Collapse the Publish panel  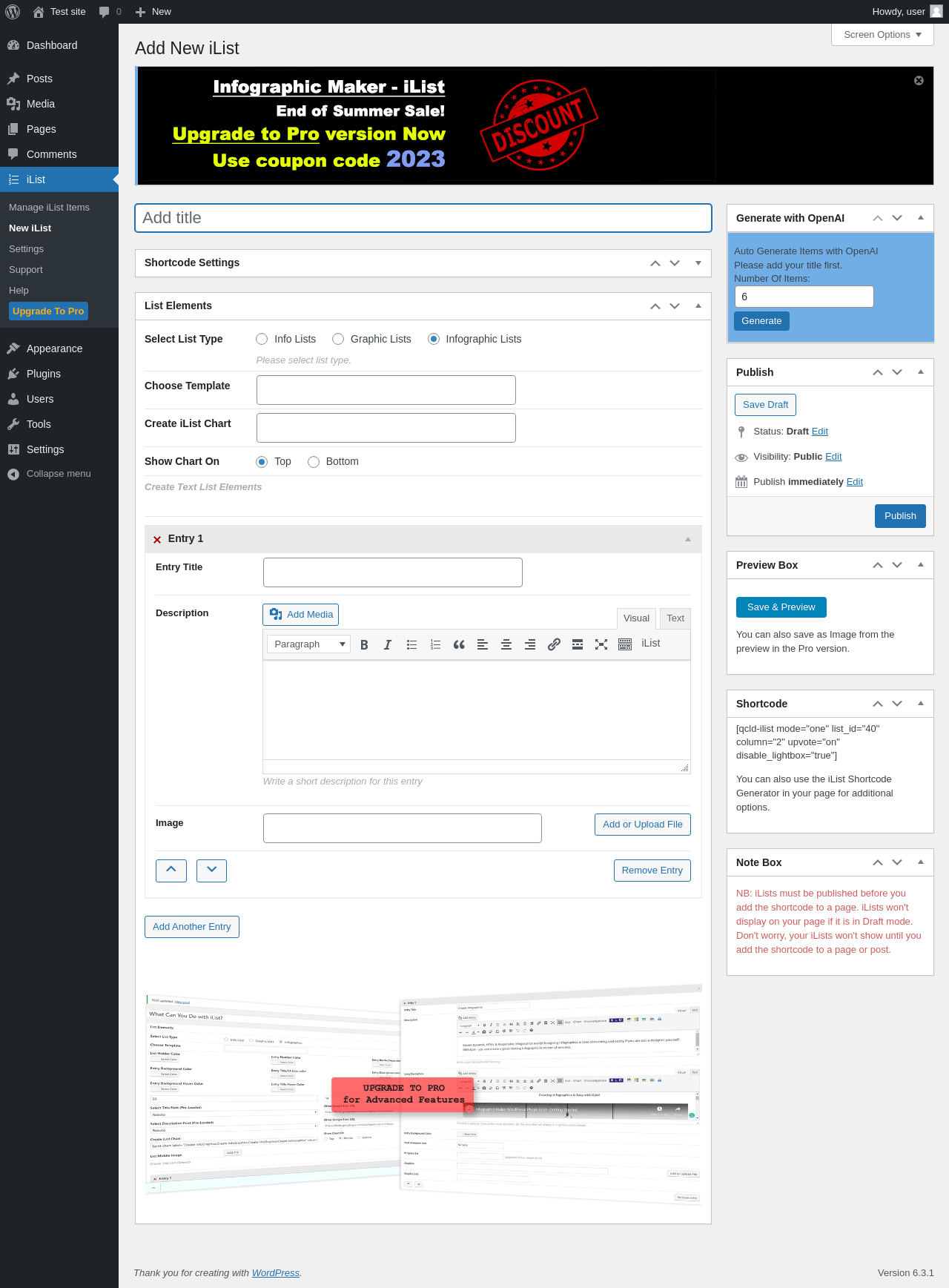[921, 372]
